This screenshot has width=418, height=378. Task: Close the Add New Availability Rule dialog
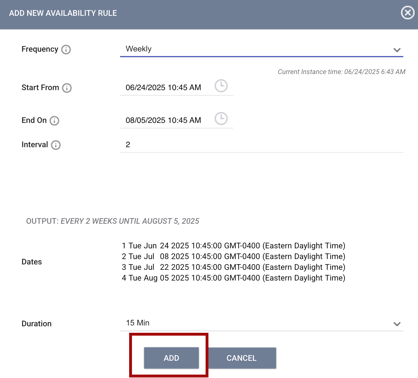(407, 13)
